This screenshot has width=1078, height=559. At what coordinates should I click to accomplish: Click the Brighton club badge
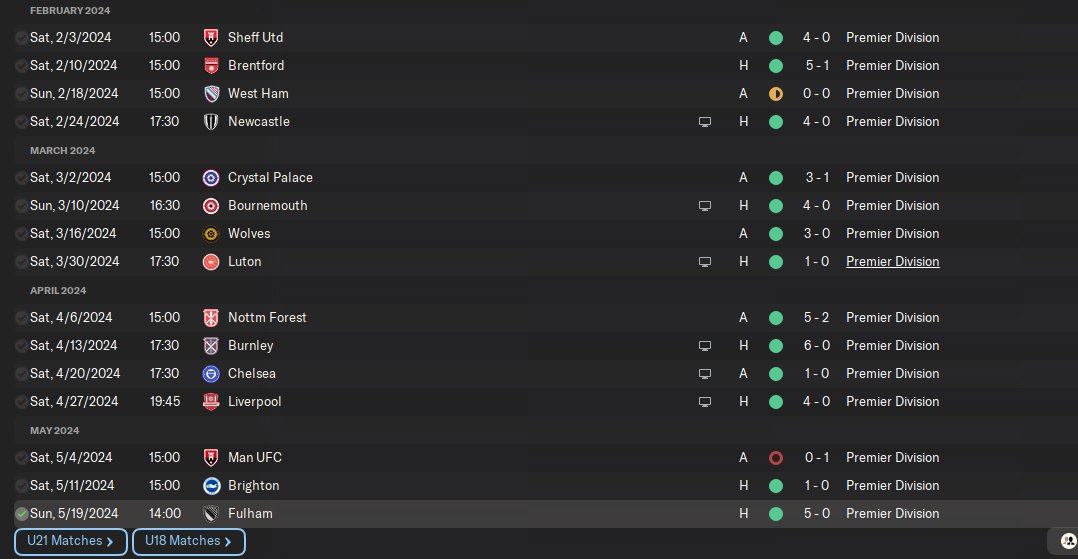211,485
